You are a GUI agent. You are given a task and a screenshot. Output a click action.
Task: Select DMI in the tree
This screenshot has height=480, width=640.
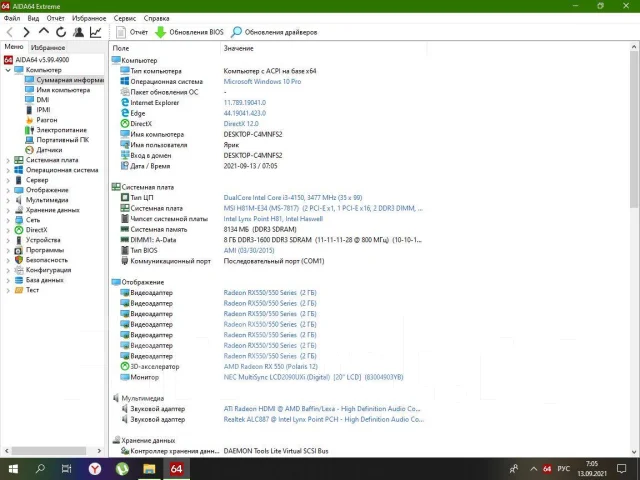coord(37,100)
